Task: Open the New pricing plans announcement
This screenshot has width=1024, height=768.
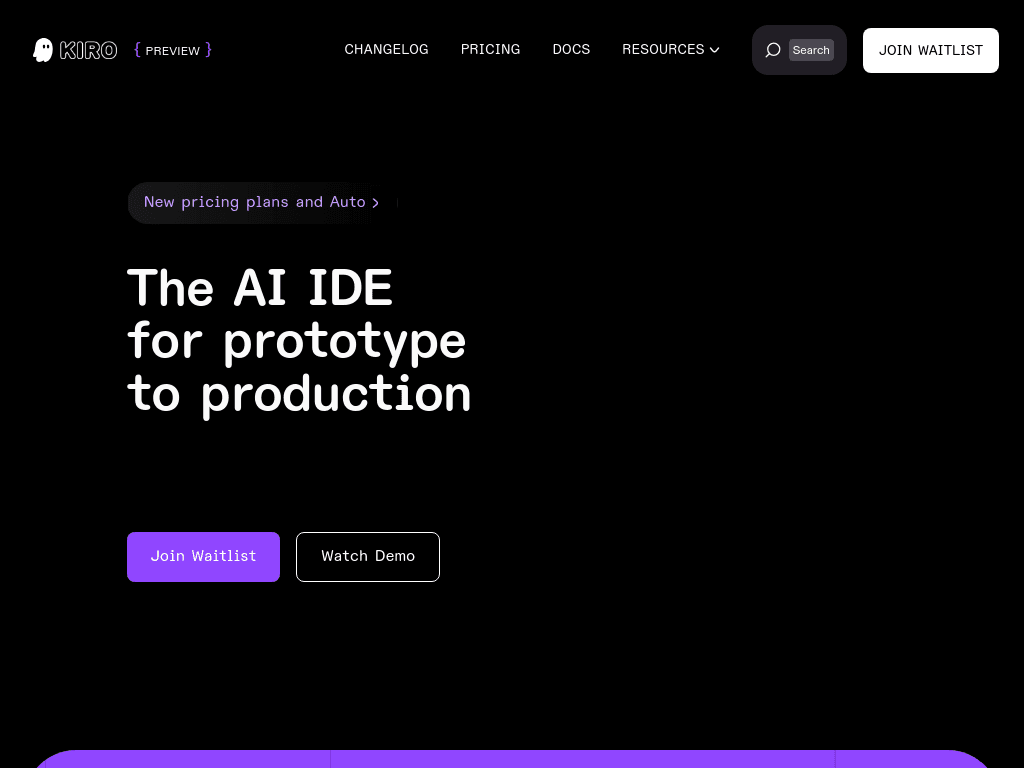Action: pos(254,202)
